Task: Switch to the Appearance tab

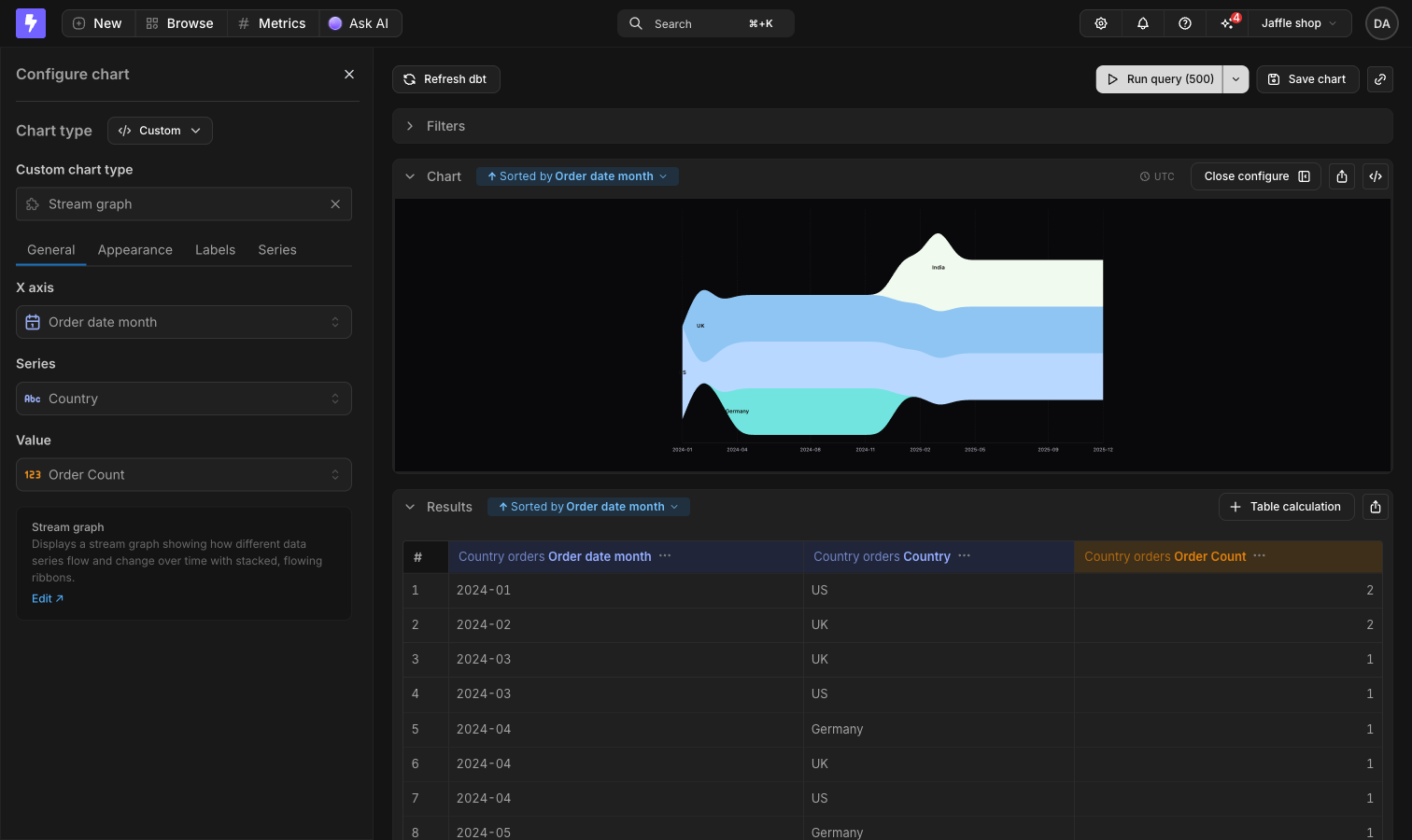Action: pyautogui.click(x=135, y=250)
